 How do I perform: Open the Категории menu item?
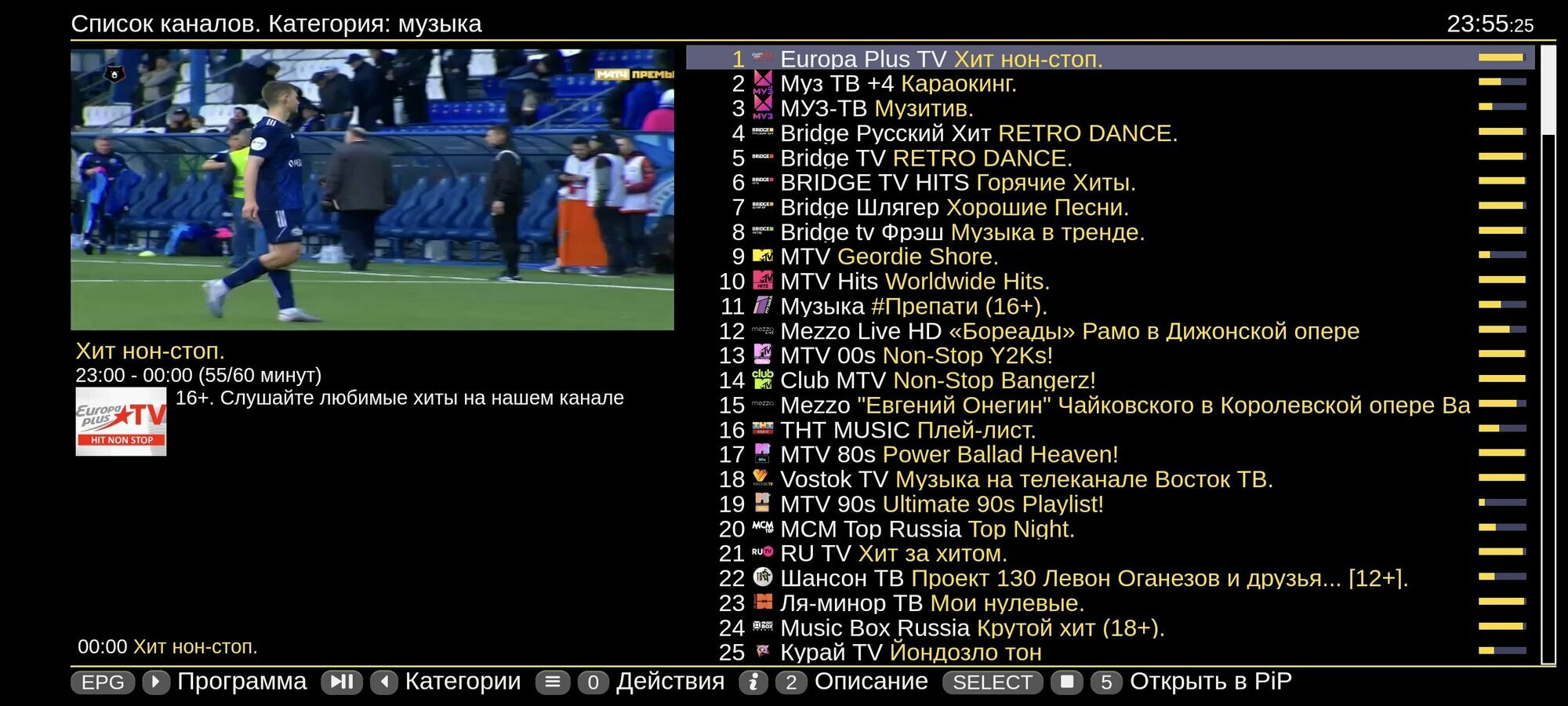[463, 681]
